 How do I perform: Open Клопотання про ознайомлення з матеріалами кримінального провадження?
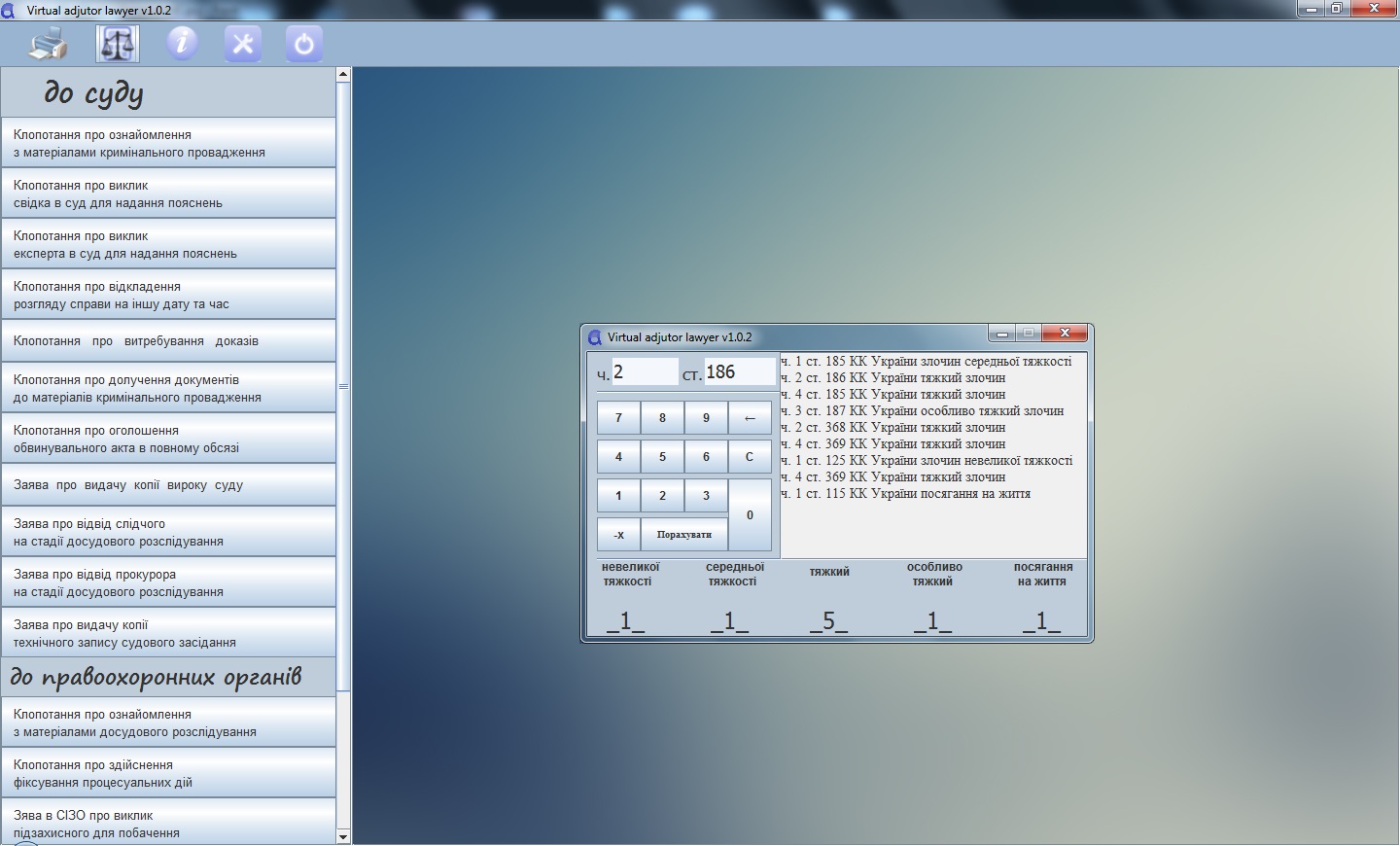point(168,143)
